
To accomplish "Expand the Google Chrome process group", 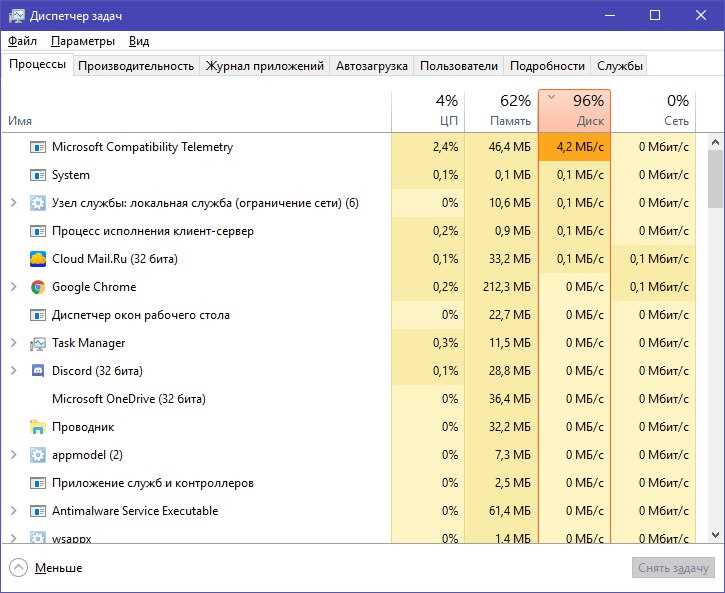I will [x=13, y=287].
